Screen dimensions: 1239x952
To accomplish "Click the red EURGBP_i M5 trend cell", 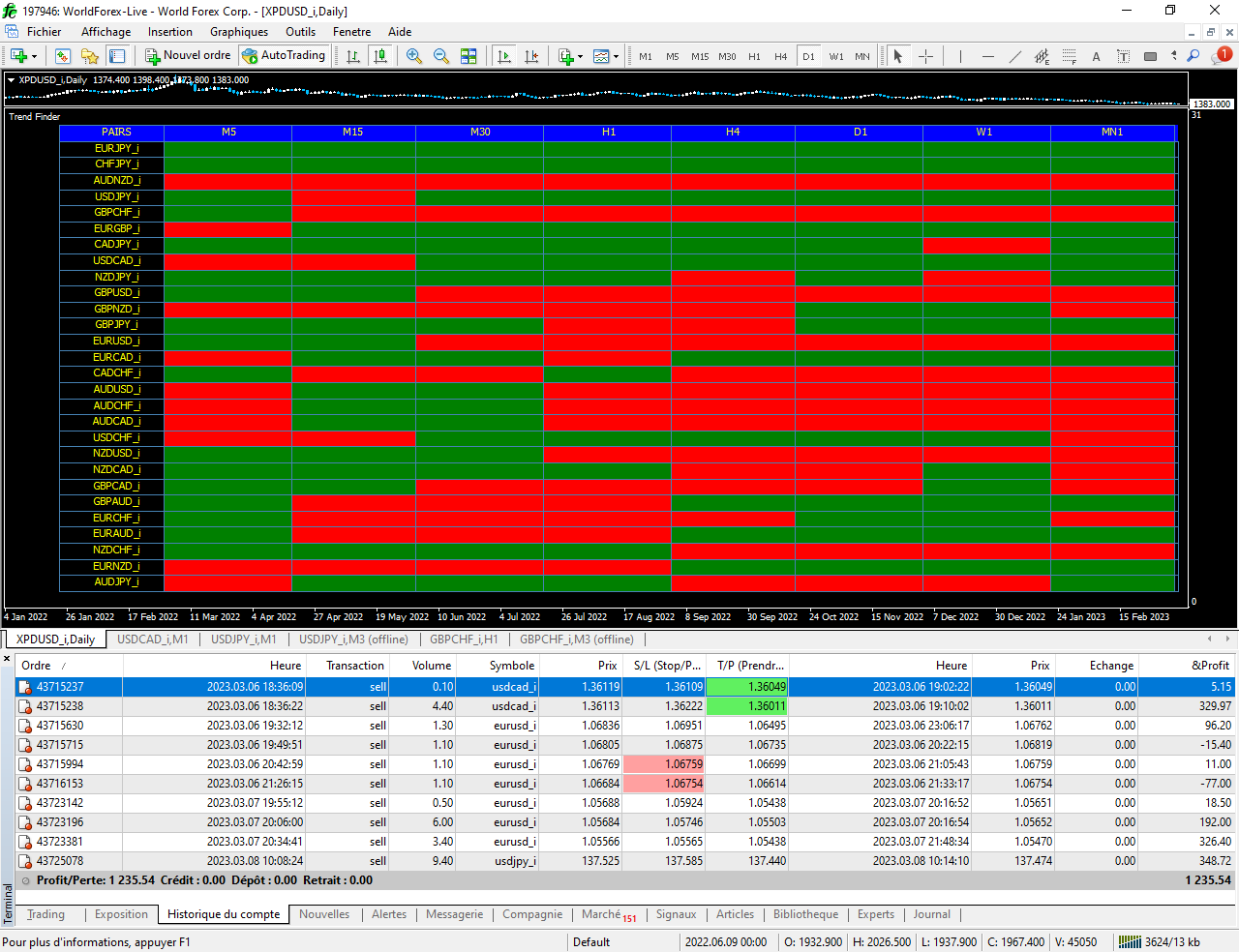I will click(x=227, y=229).
